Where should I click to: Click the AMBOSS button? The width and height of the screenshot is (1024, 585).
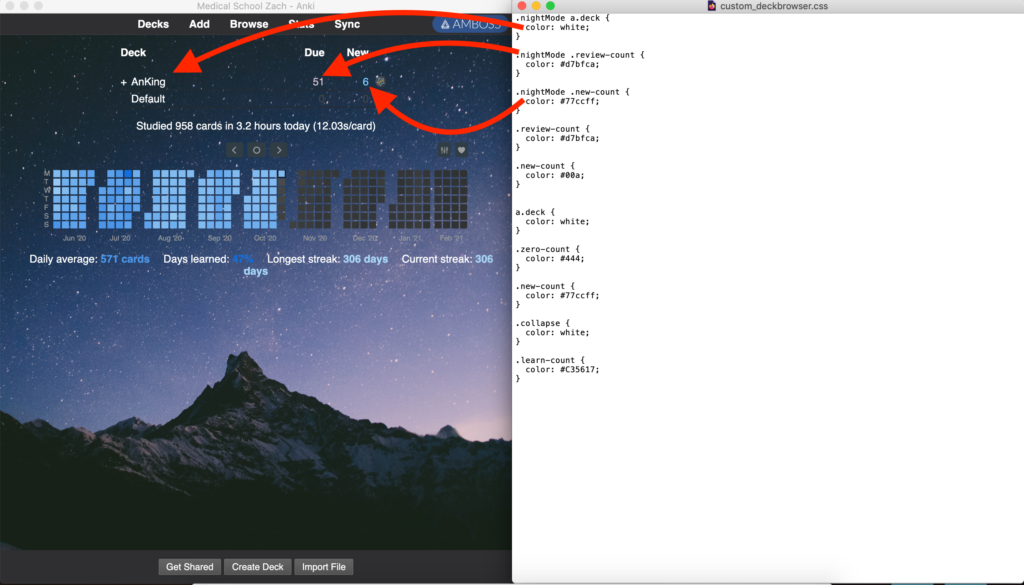tap(470, 24)
